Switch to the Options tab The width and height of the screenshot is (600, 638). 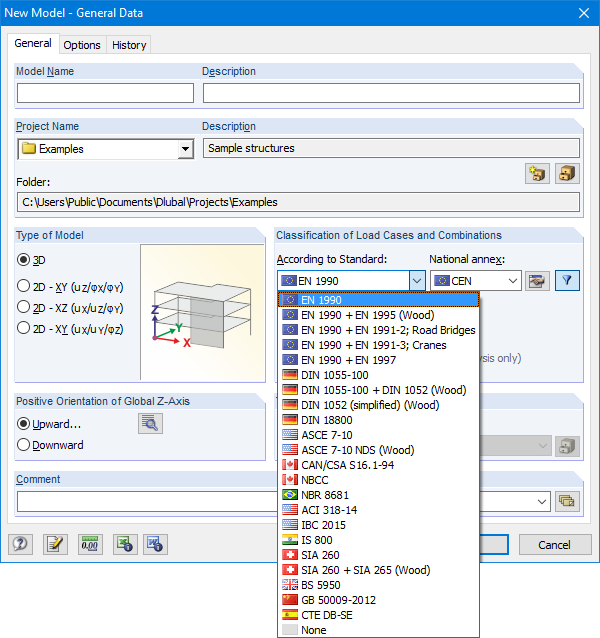pyautogui.click(x=82, y=45)
